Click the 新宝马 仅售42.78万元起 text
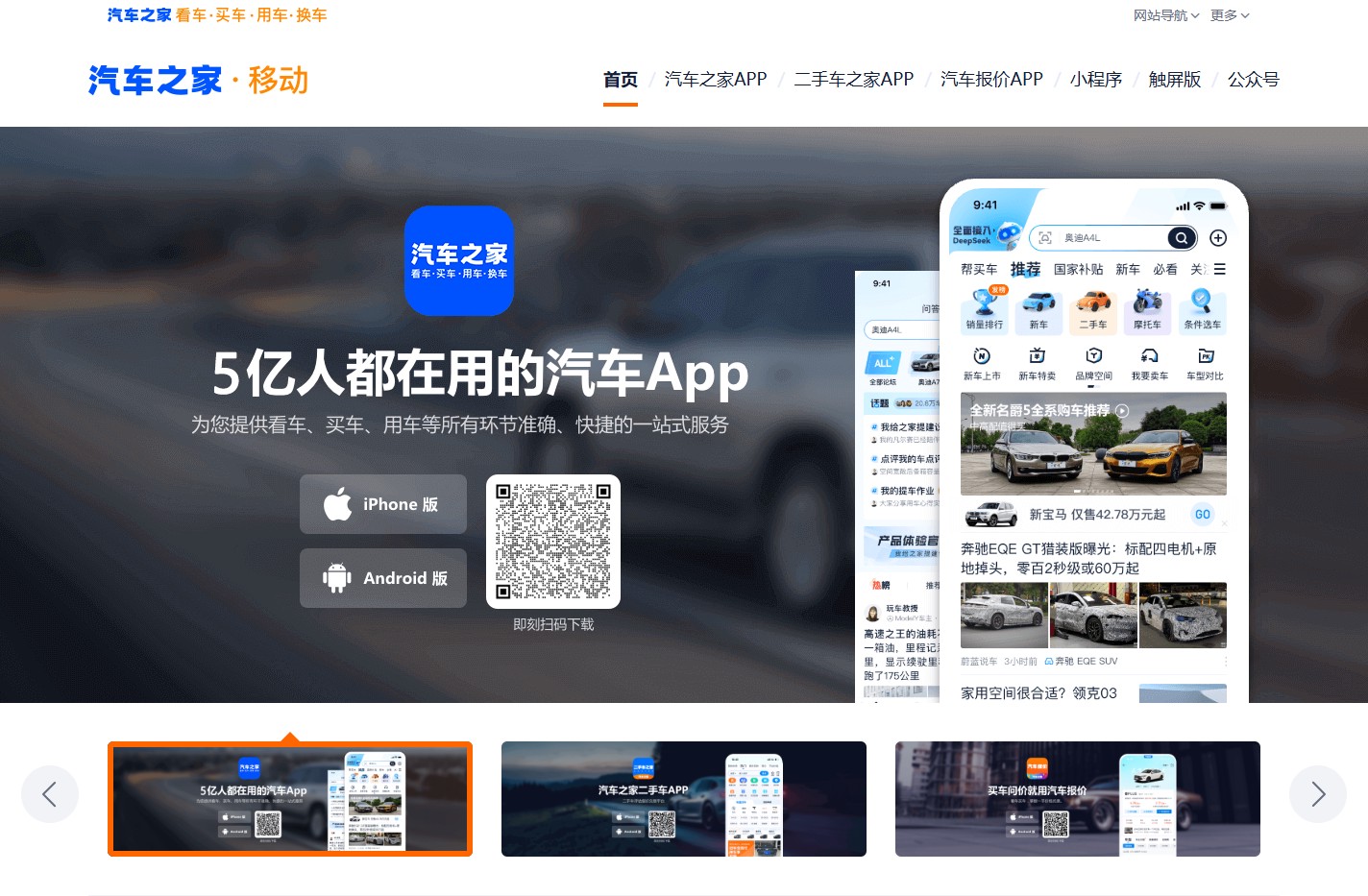Screen dimensions: 1368x896 tap(1097, 515)
